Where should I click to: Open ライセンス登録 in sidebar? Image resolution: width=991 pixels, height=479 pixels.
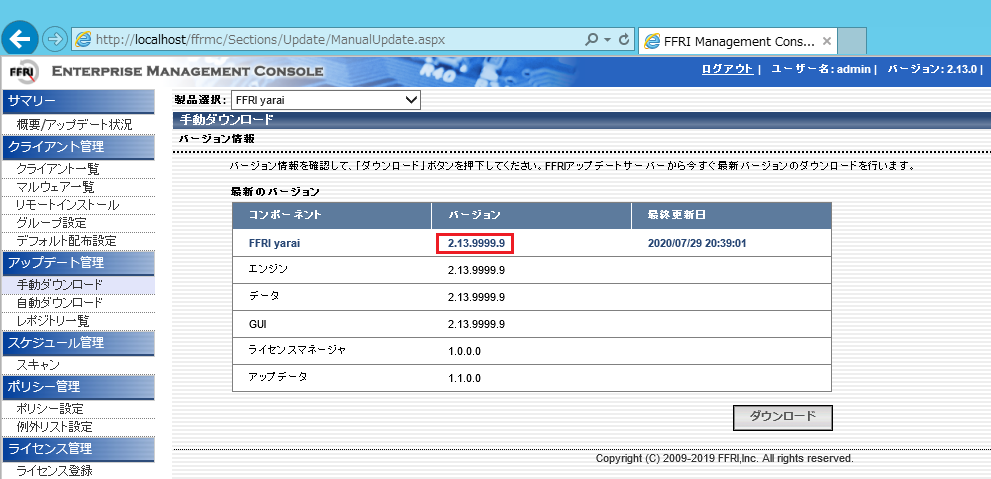point(54,471)
